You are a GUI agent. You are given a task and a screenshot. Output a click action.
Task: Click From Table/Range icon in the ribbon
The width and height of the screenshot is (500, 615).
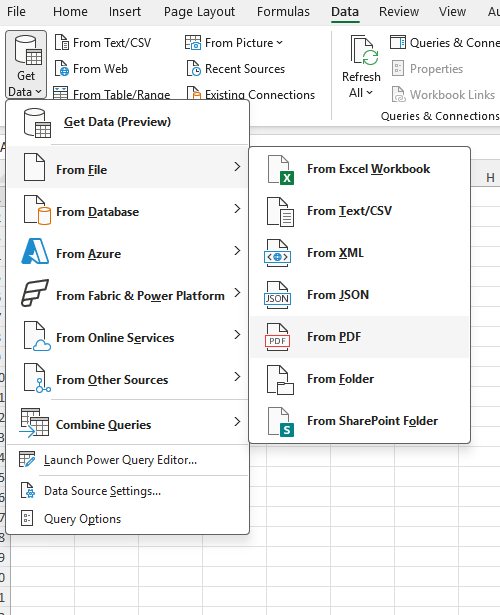(x=61, y=93)
